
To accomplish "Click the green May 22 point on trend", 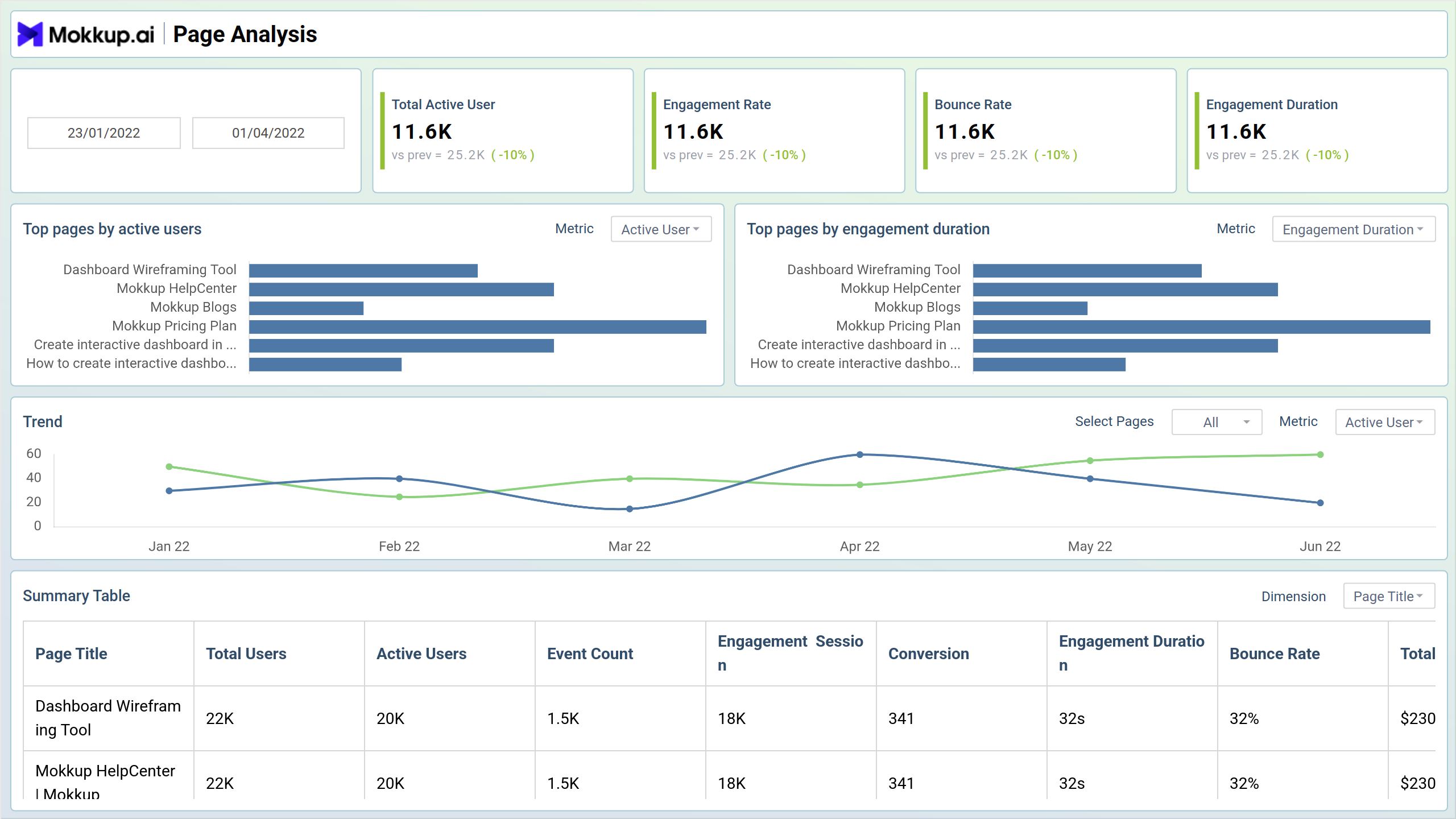I will 1090,461.
